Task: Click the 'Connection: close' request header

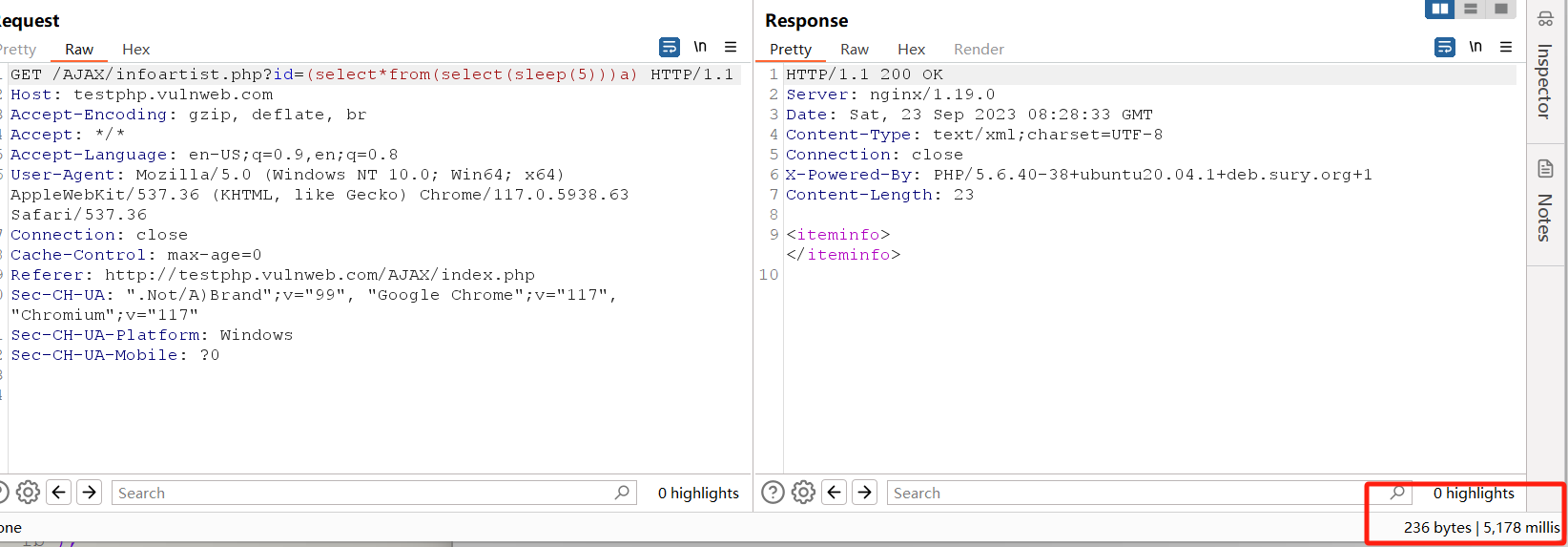Action: coord(99,235)
